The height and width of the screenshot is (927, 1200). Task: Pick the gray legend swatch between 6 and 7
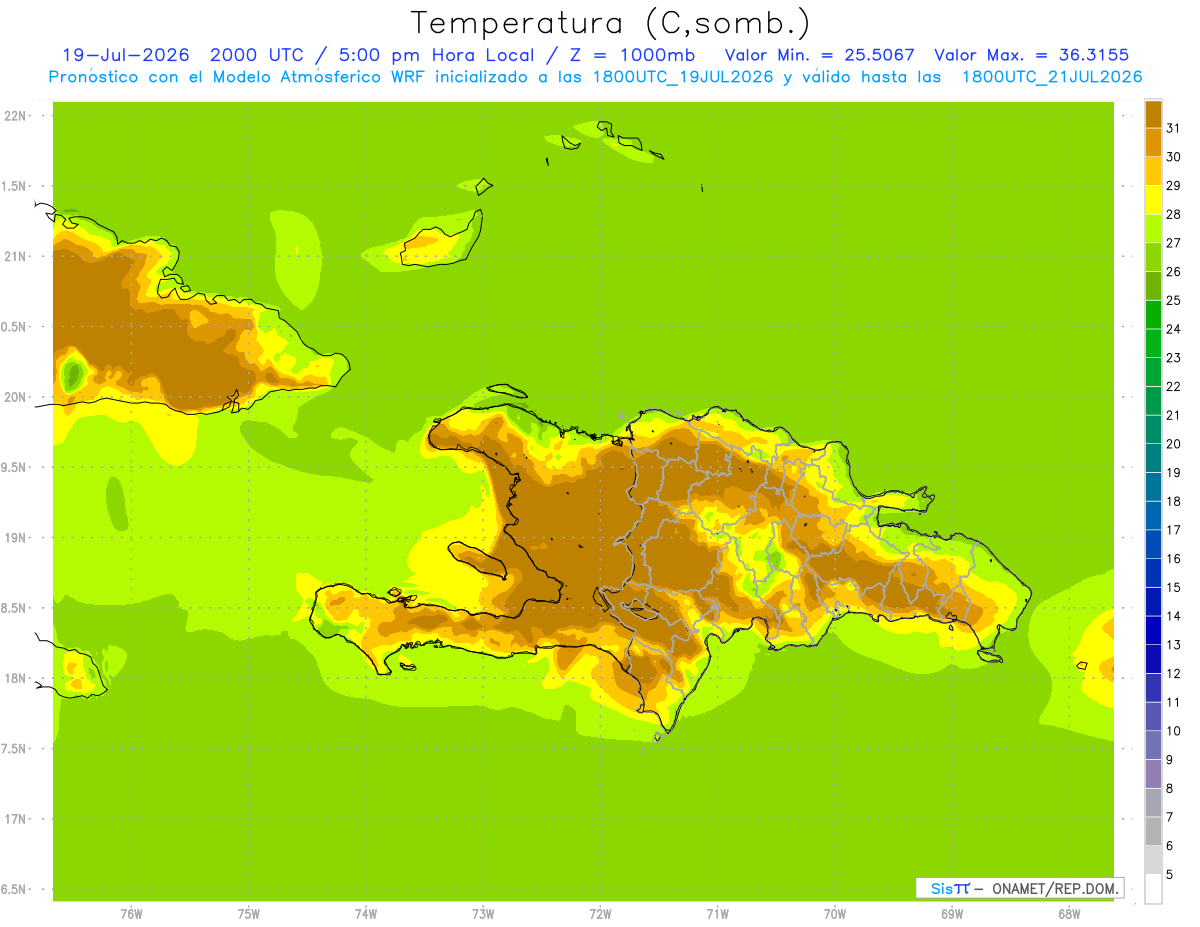[x=1153, y=831]
